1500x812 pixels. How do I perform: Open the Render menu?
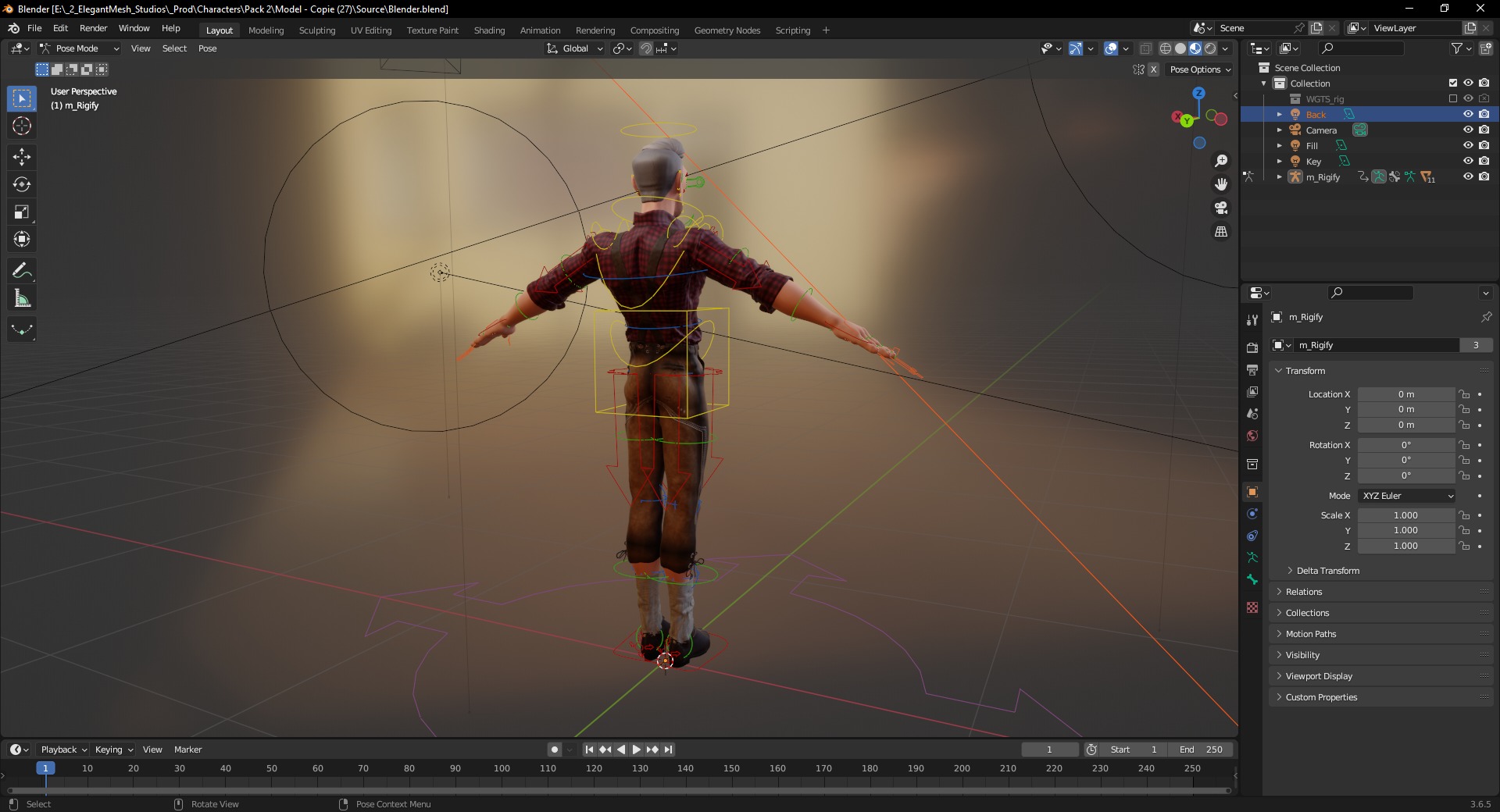93,28
